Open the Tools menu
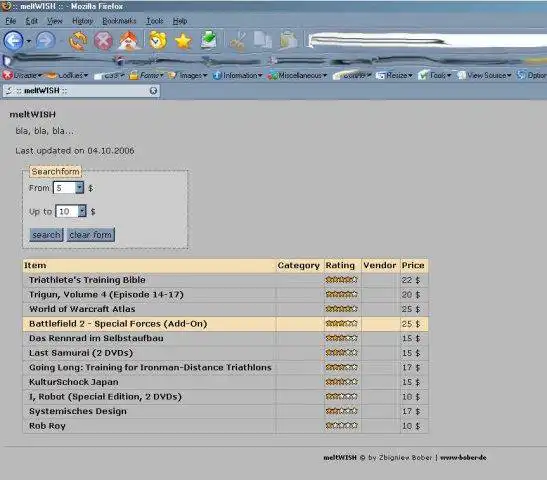 [155, 21]
